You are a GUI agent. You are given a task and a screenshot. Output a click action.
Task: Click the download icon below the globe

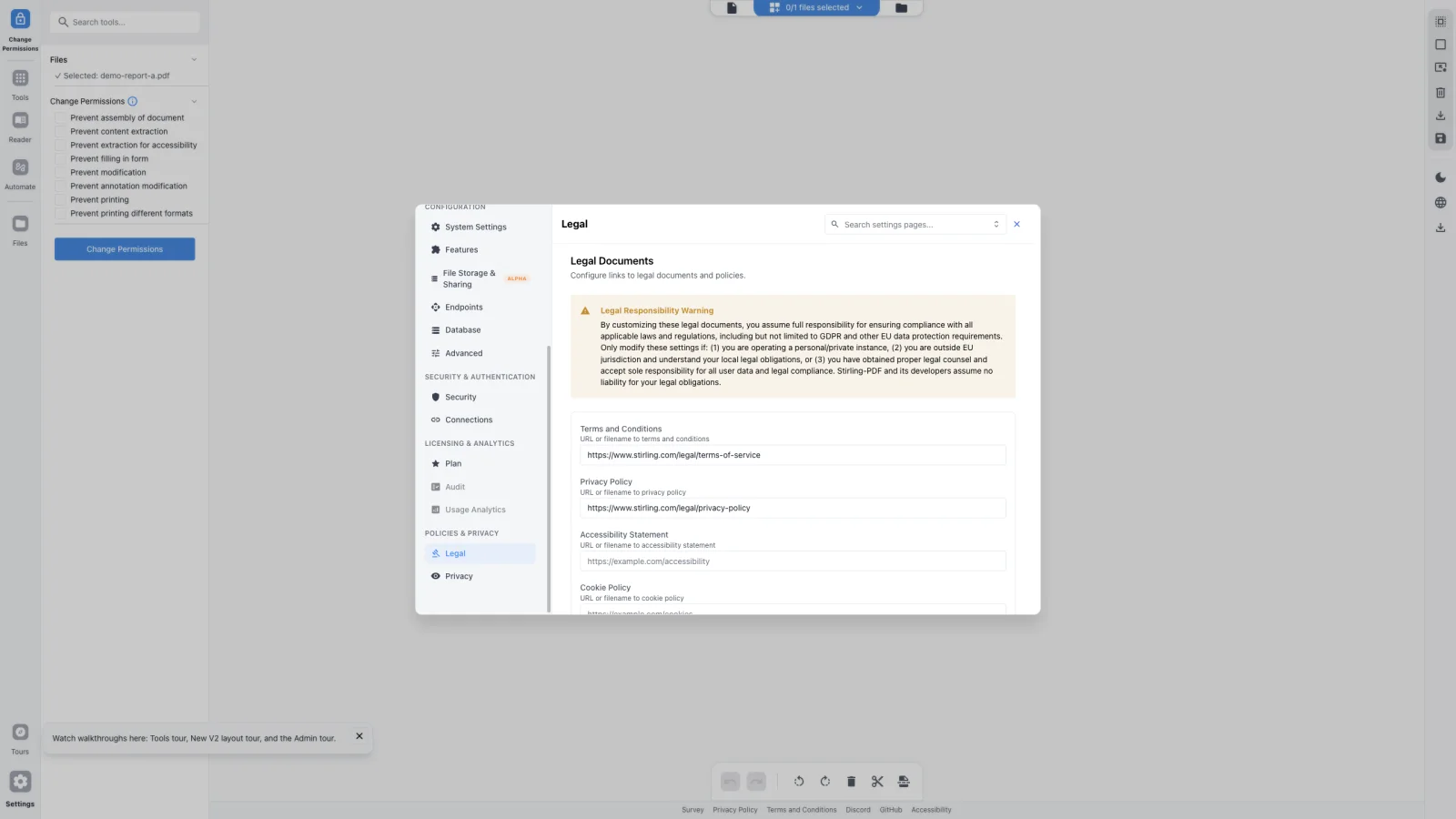click(1441, 227)
